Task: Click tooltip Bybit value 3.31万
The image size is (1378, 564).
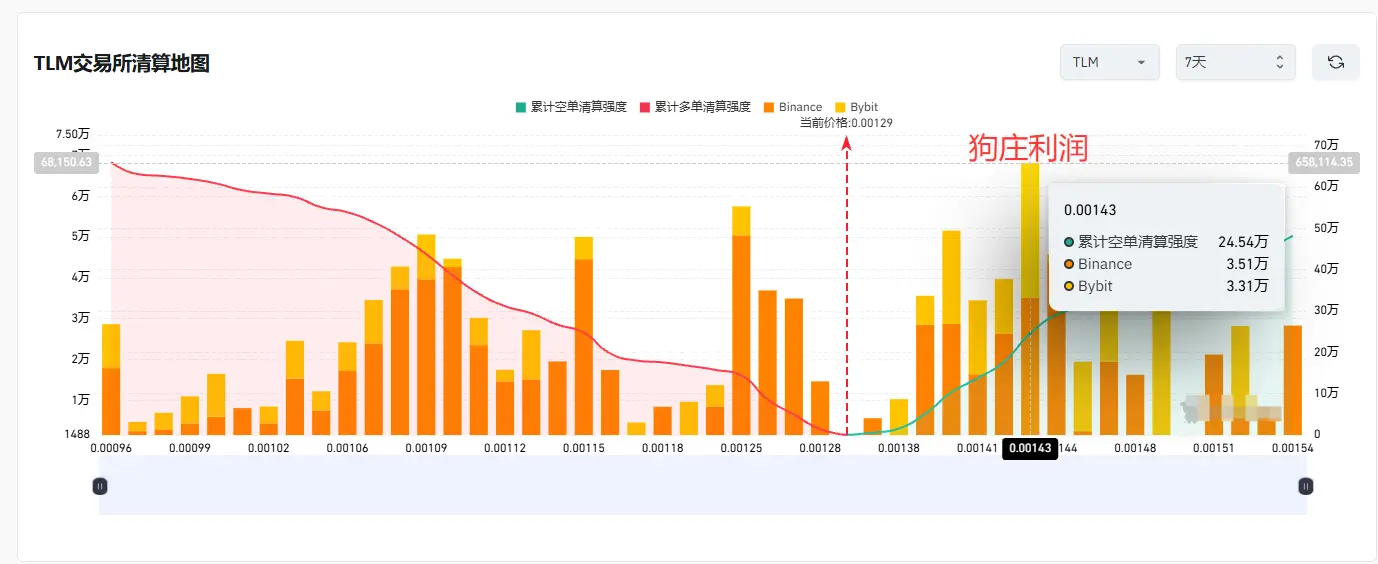Action: click(1249, 286)
